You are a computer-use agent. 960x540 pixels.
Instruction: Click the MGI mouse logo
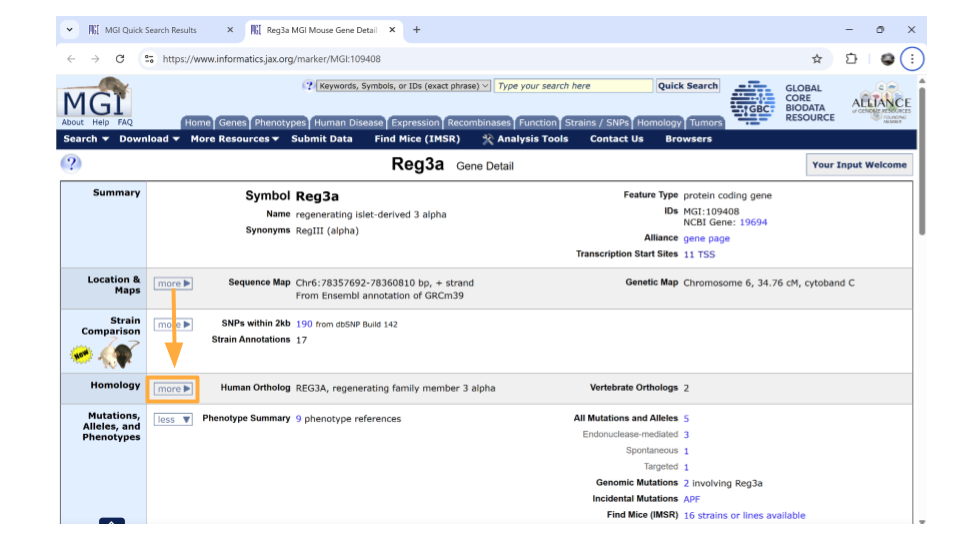(96, 97)
